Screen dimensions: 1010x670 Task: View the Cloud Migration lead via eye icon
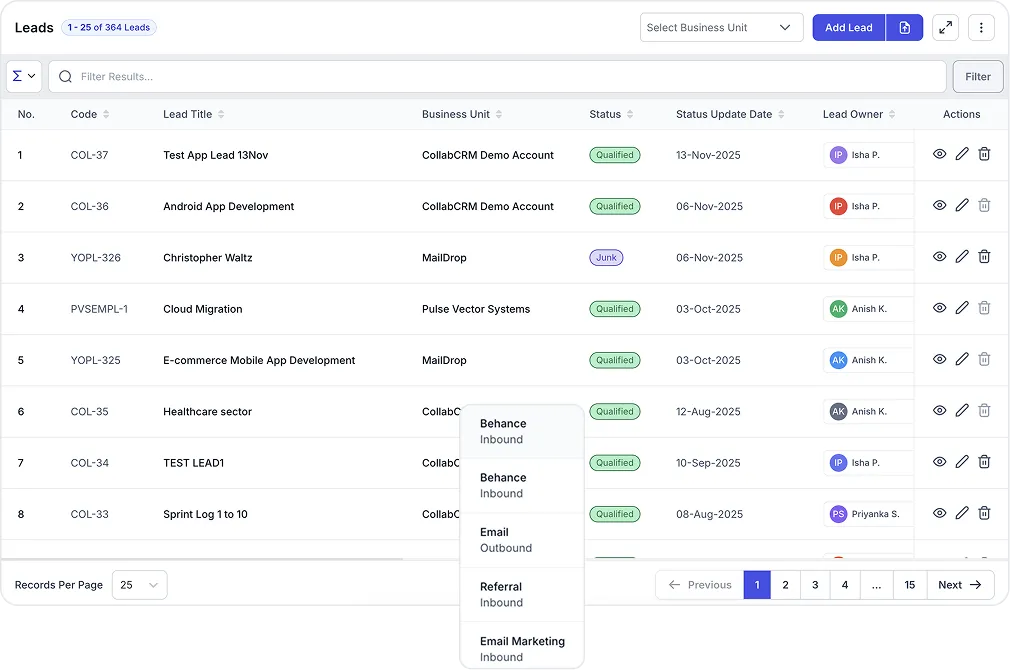pos(939,308)
